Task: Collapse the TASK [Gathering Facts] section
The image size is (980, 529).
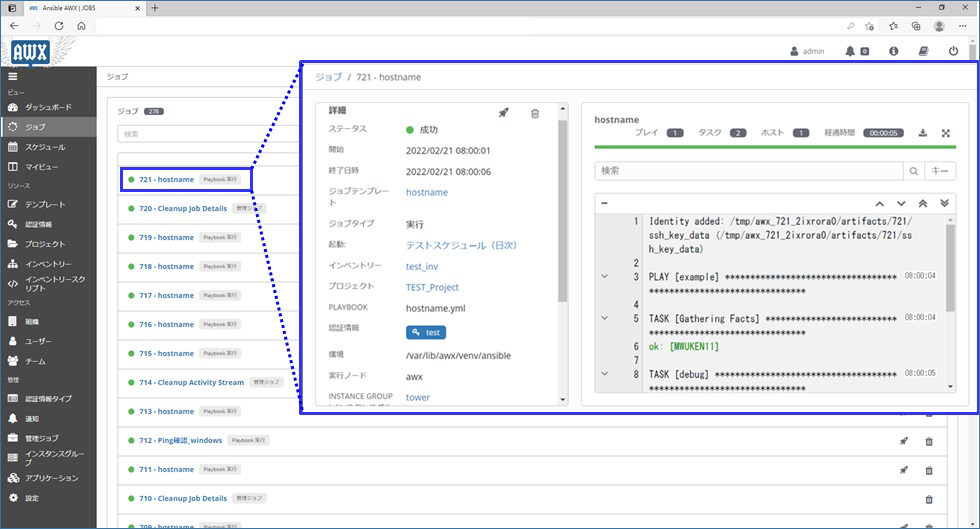Action: (604, 318)
